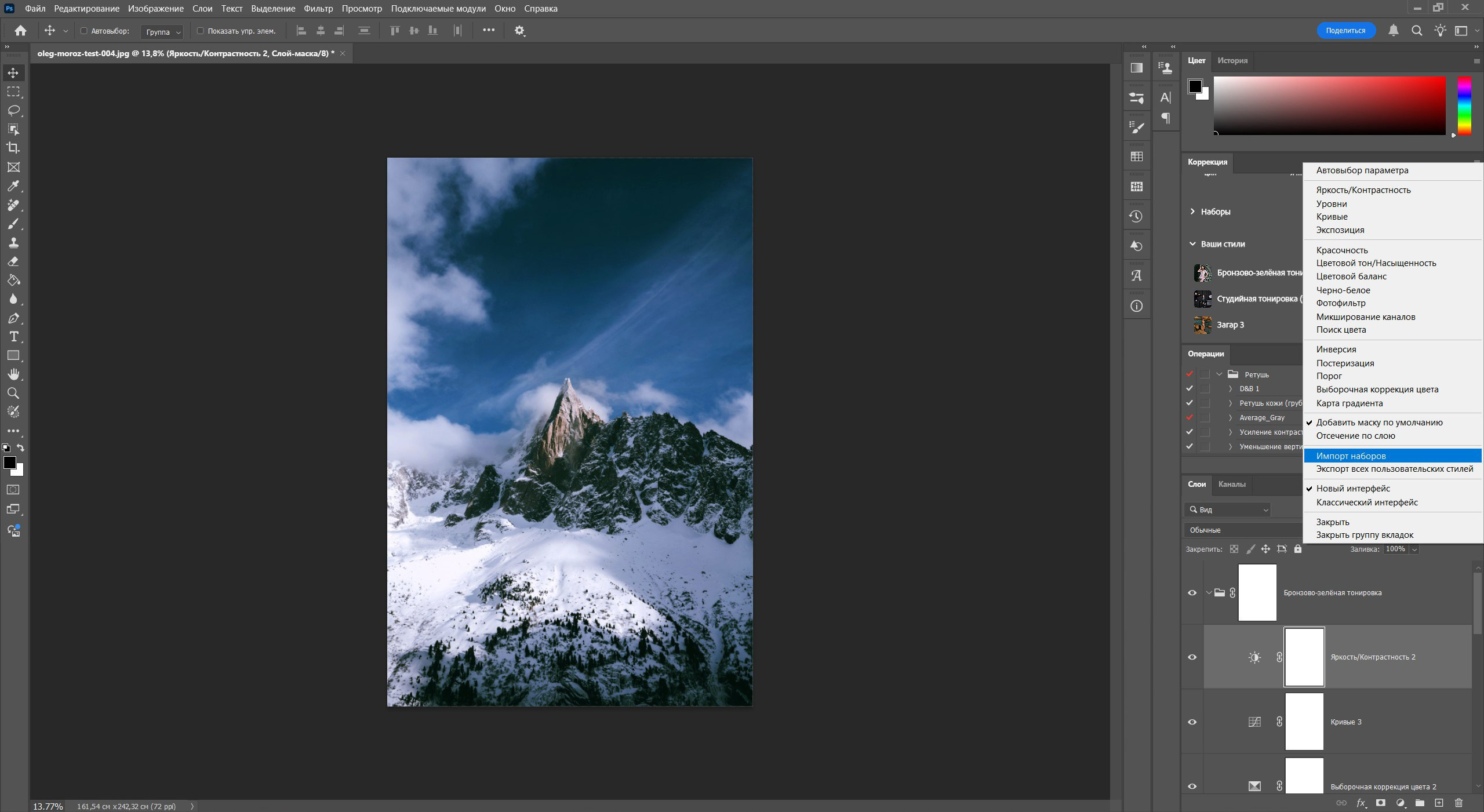This screenshot has height=812, width=1484.
Task: Click the foreground color swatch
Action: (x=10, y=463)
